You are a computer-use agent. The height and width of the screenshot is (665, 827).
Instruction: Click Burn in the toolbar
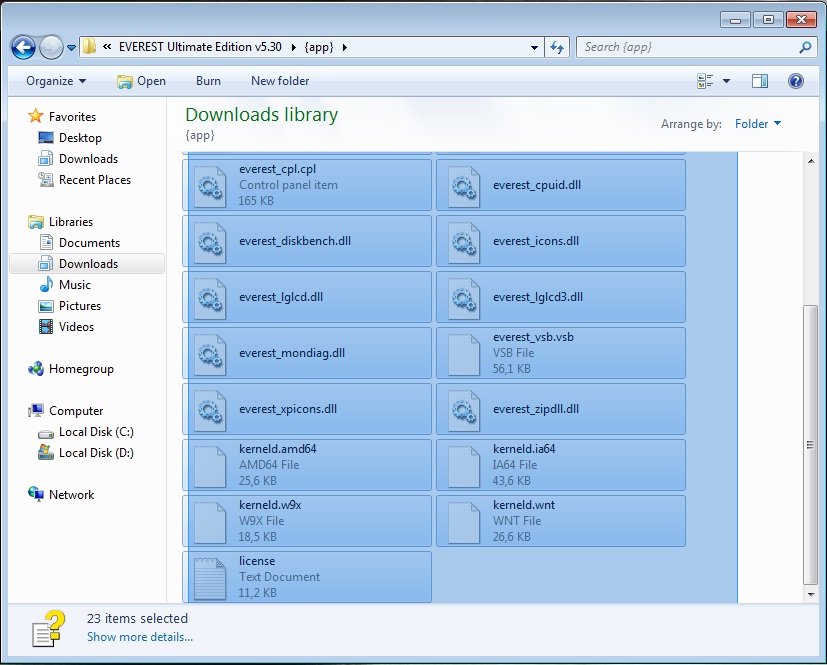[x=208, y=81]
